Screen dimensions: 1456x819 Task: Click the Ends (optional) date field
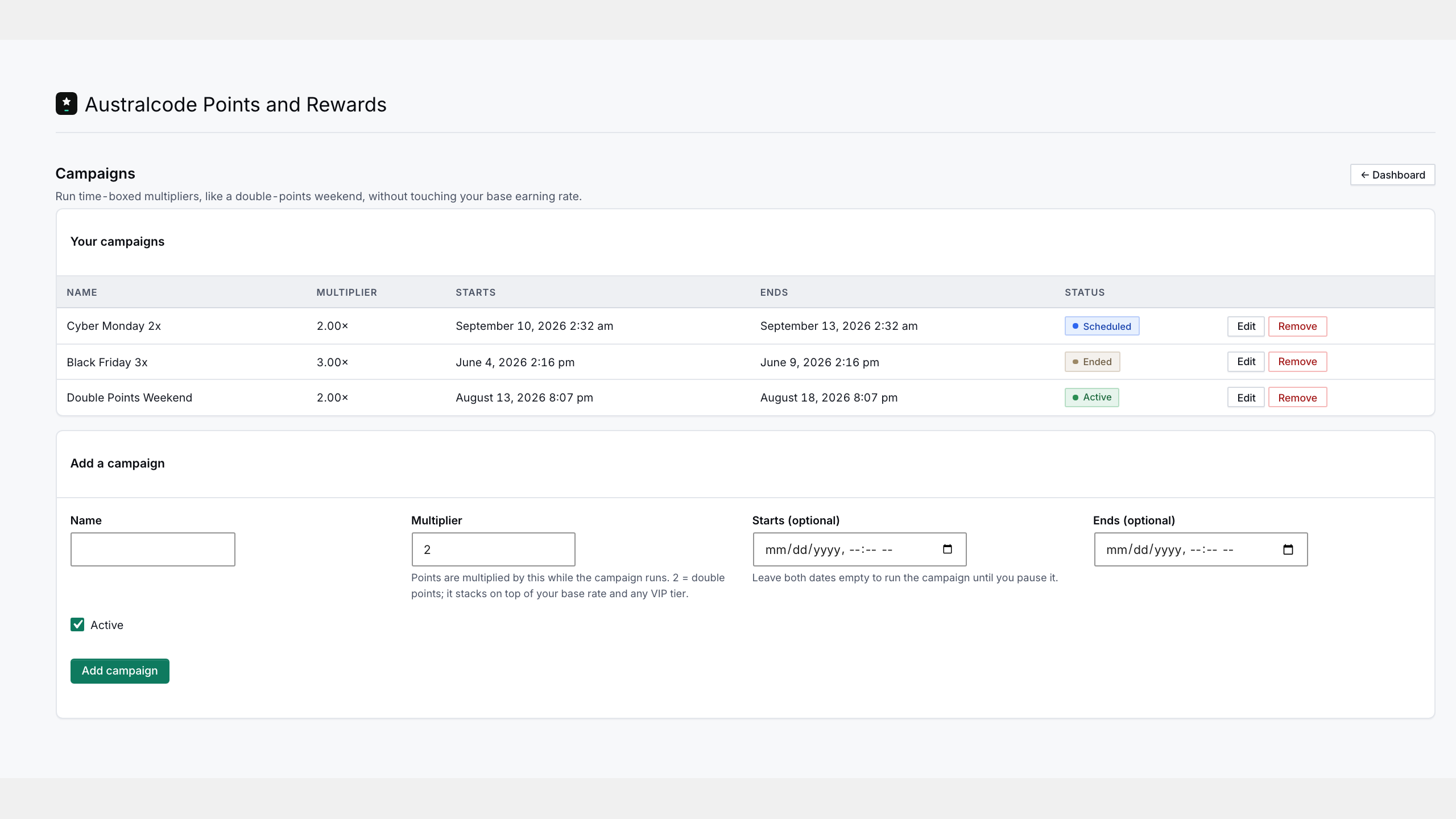(x=1201, y=549)
